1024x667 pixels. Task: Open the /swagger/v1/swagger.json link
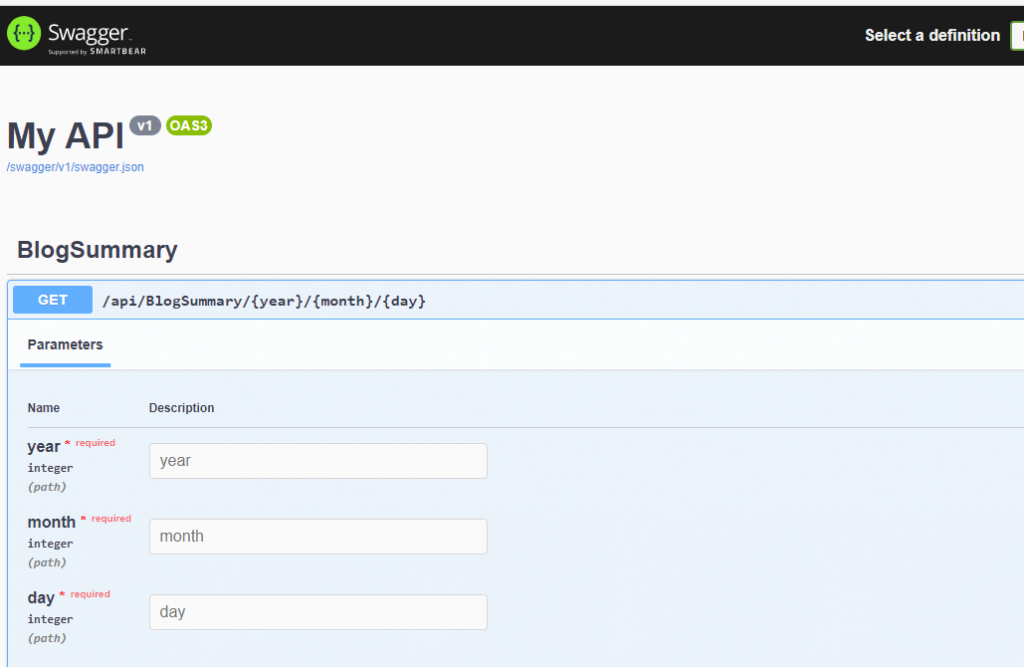tap(75, 167)
